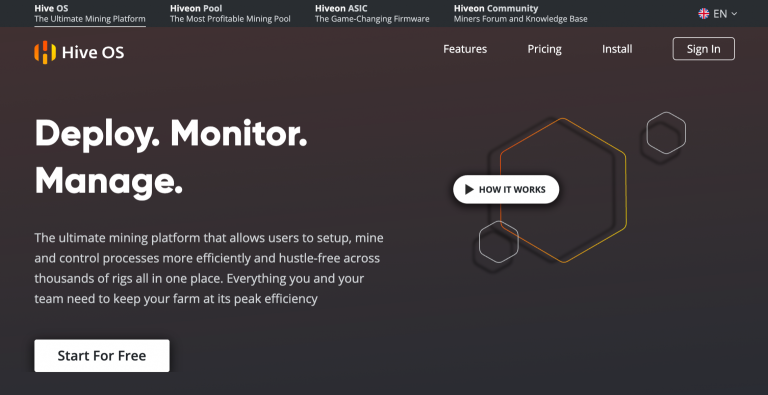Open the Install menu item
Viewport: 768px width, 395px height.
click(617, 49)
